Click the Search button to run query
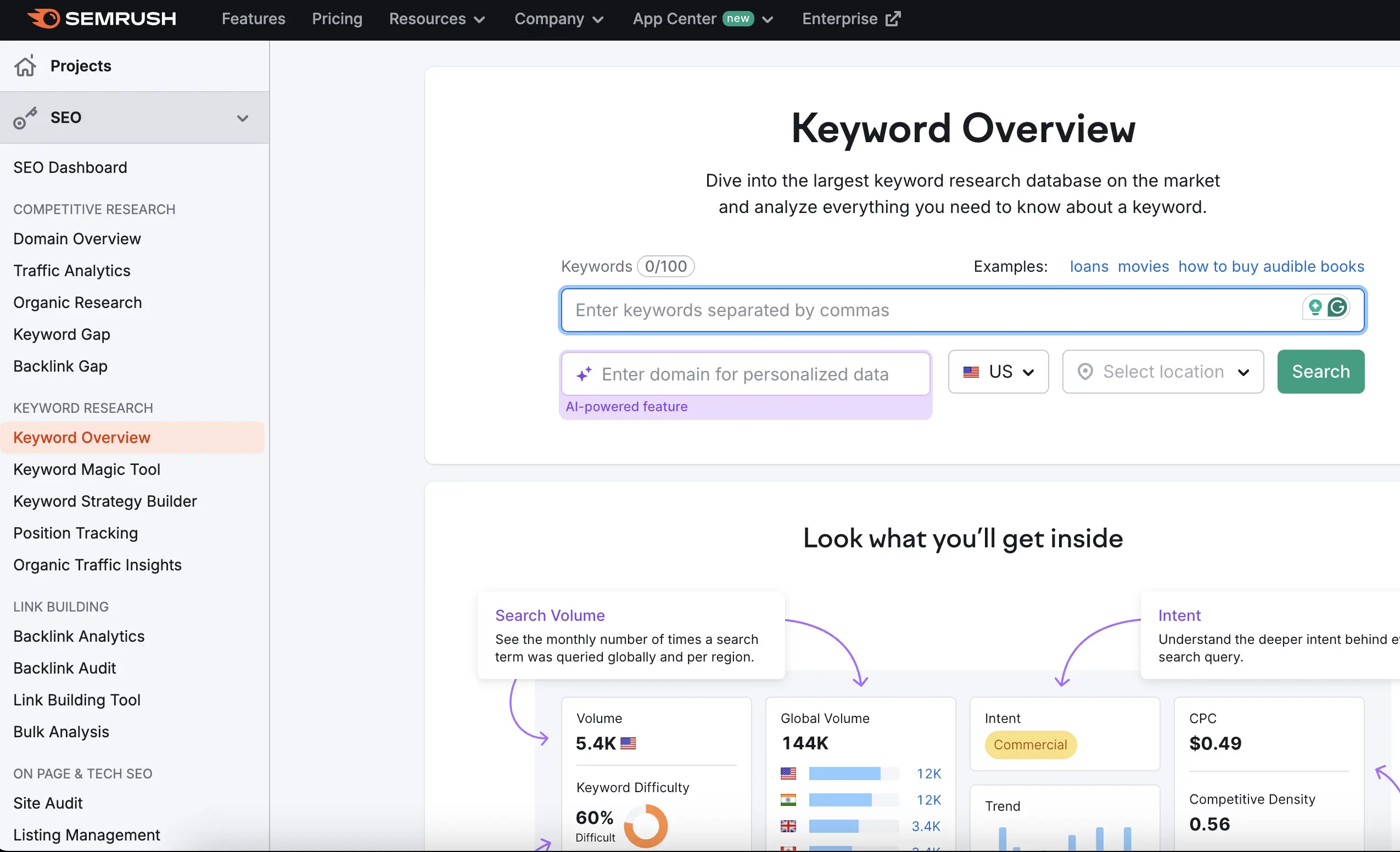This screenshot has height=852, width=1400. pos(1321,371)
